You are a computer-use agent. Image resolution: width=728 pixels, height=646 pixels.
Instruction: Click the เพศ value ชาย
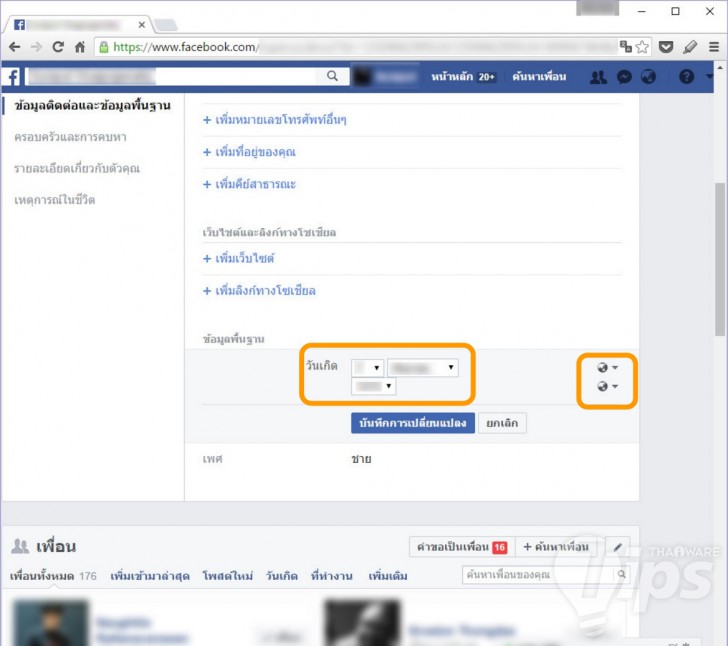361,459
